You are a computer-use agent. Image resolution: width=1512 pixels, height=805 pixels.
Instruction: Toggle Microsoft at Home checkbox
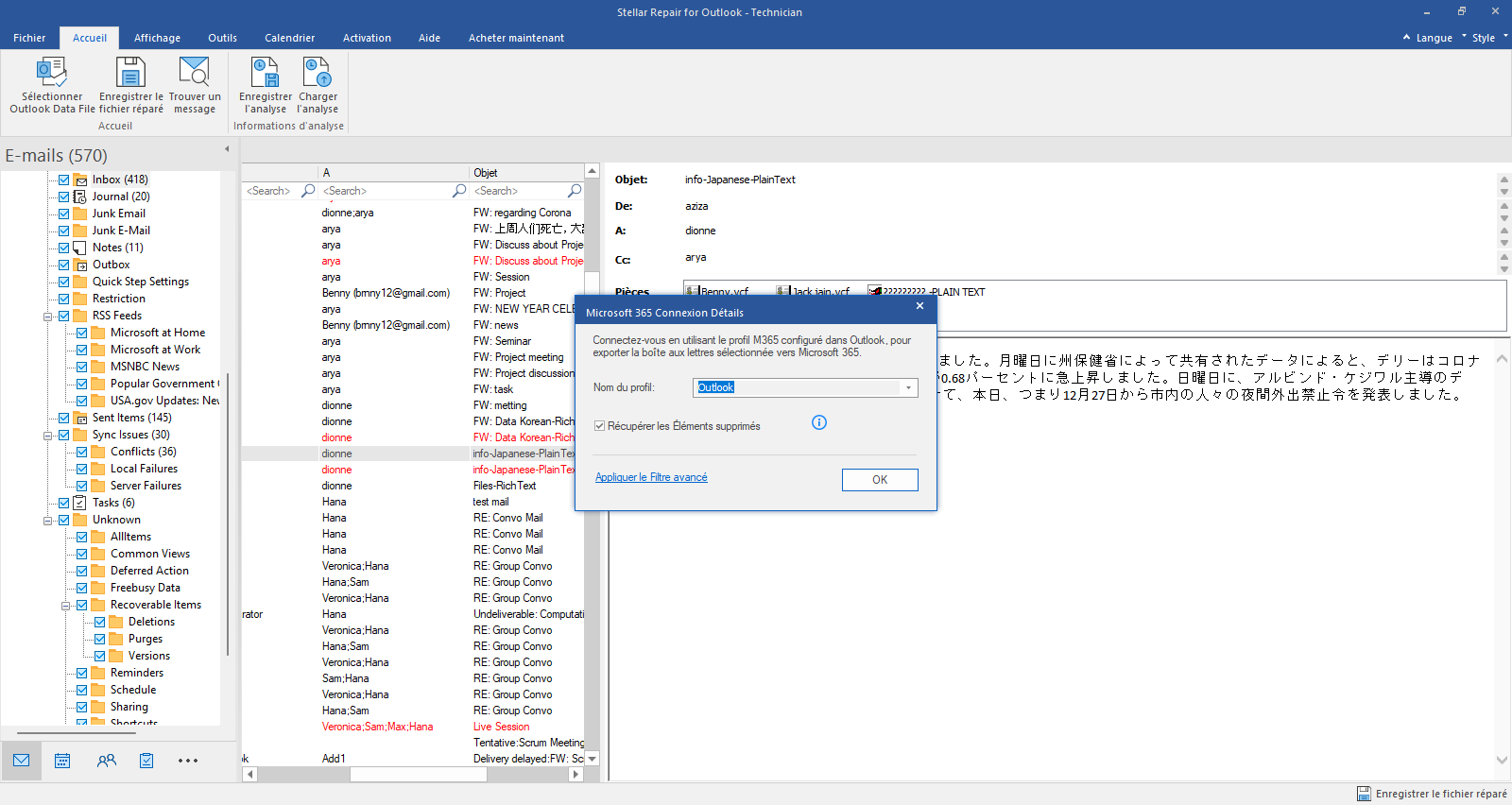(x=81, y=333)
